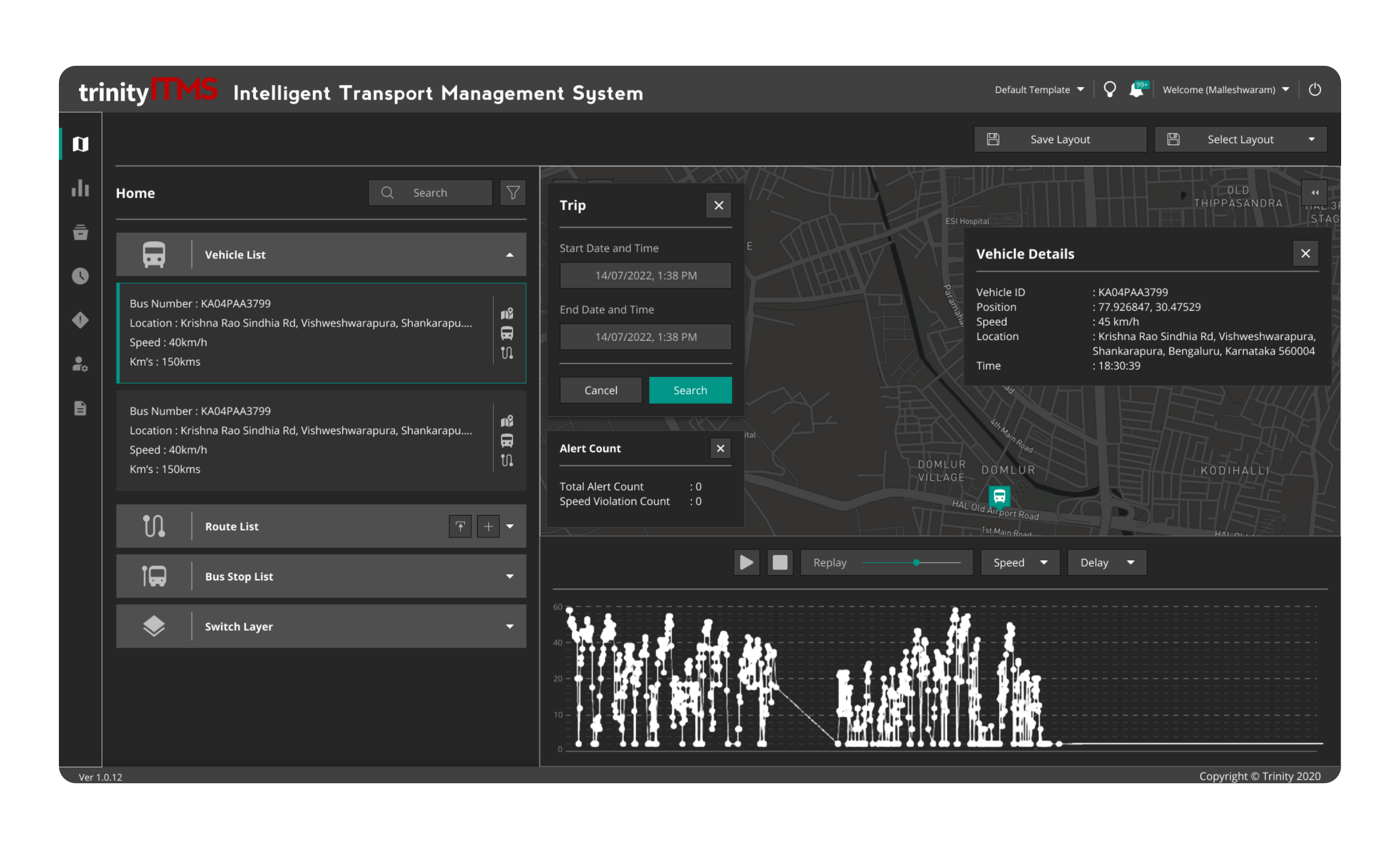Click the first point on speed chart
Image resolution: width=1400 pixels, height=849 pixels.
[570, 611]
